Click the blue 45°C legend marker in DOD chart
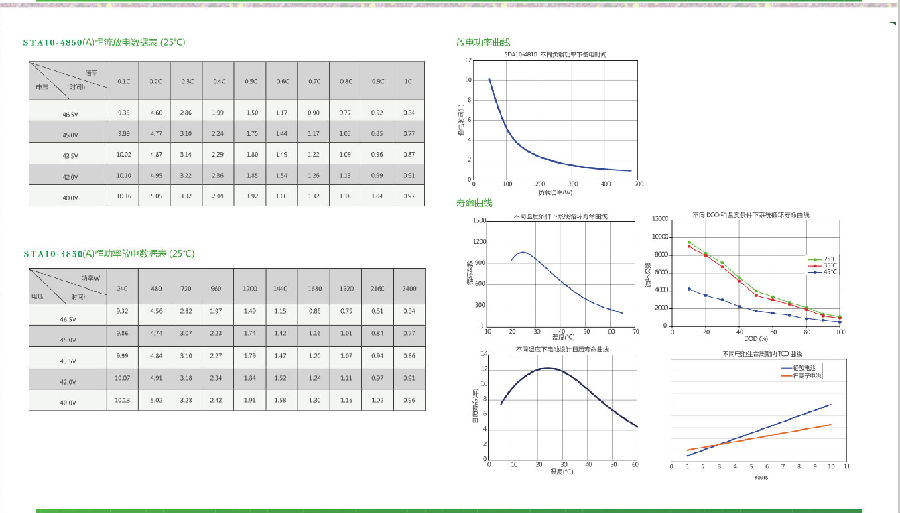Image resolution: width=900 pixels, height=513 pixels. point(813,271)
